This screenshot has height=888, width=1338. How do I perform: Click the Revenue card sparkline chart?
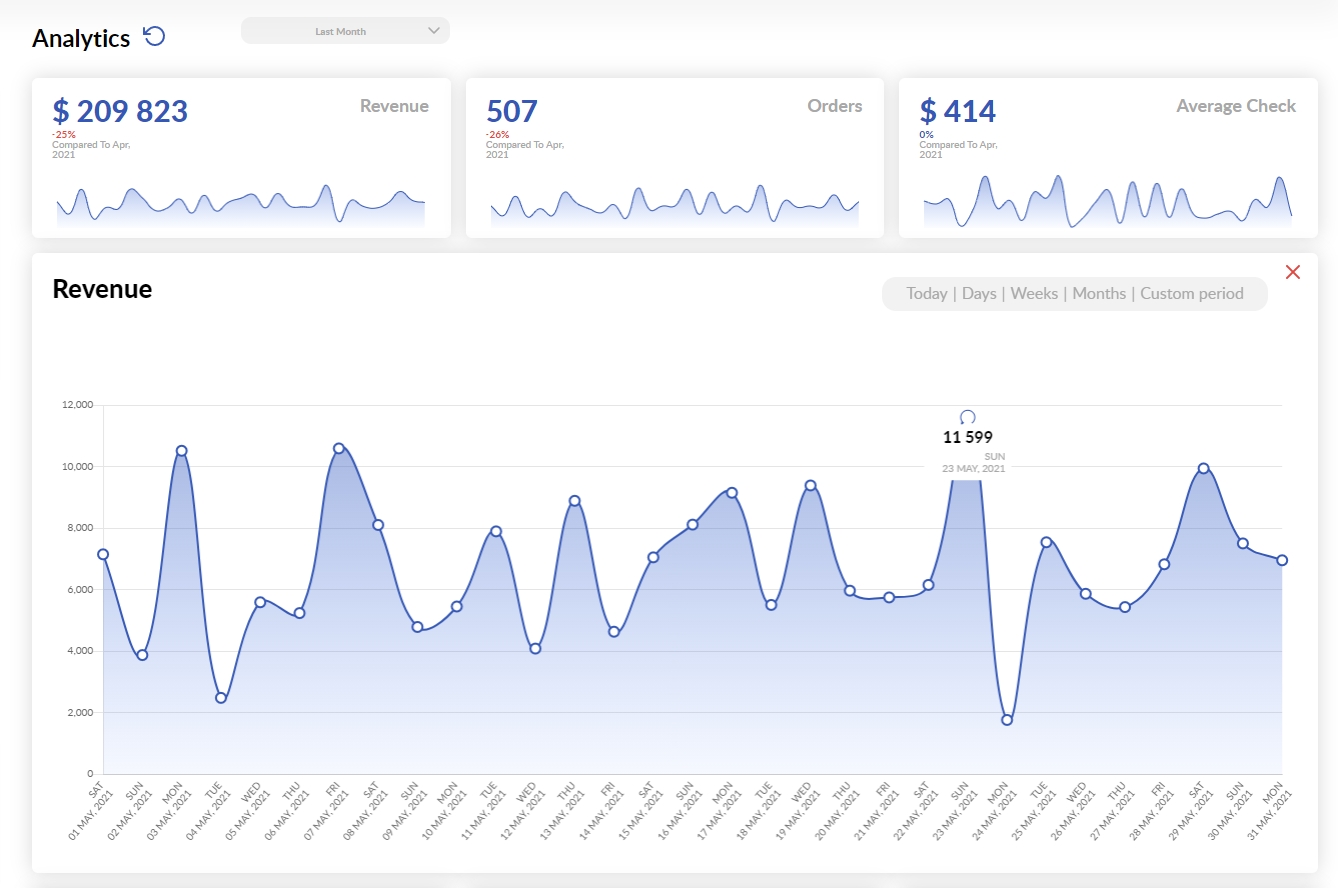tap(241, 205)
